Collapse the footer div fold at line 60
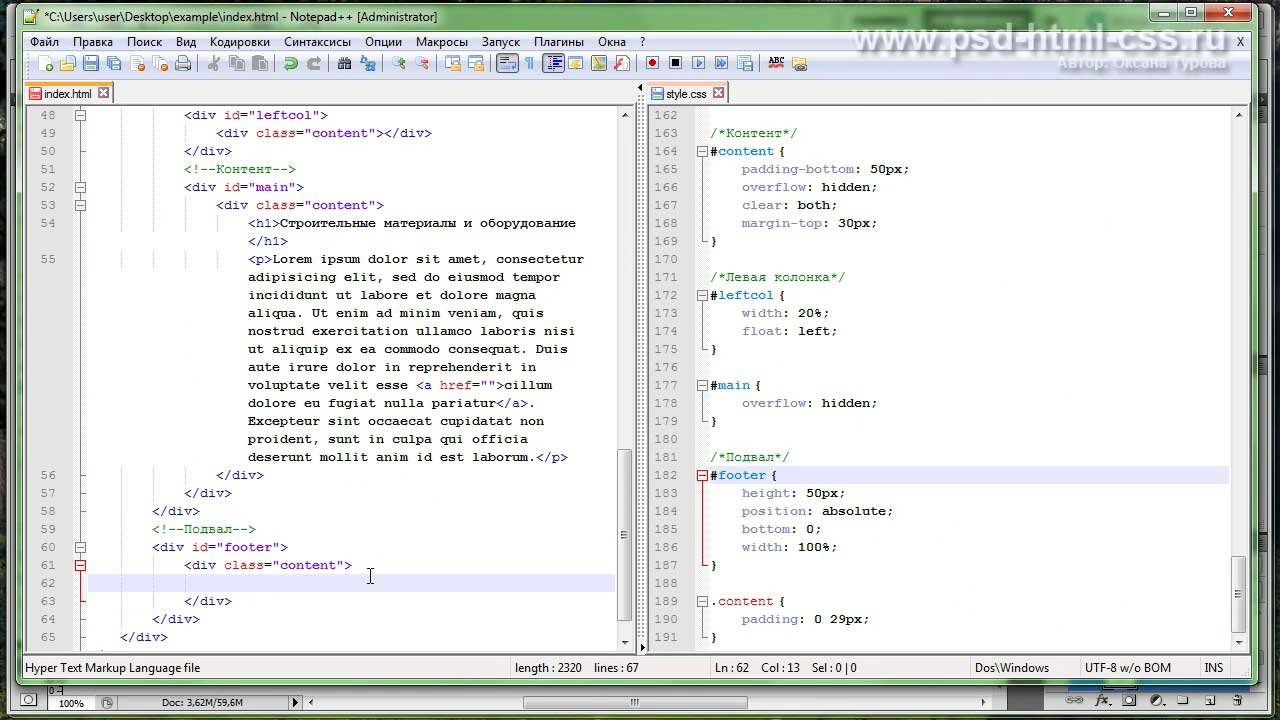 [80, 547]
